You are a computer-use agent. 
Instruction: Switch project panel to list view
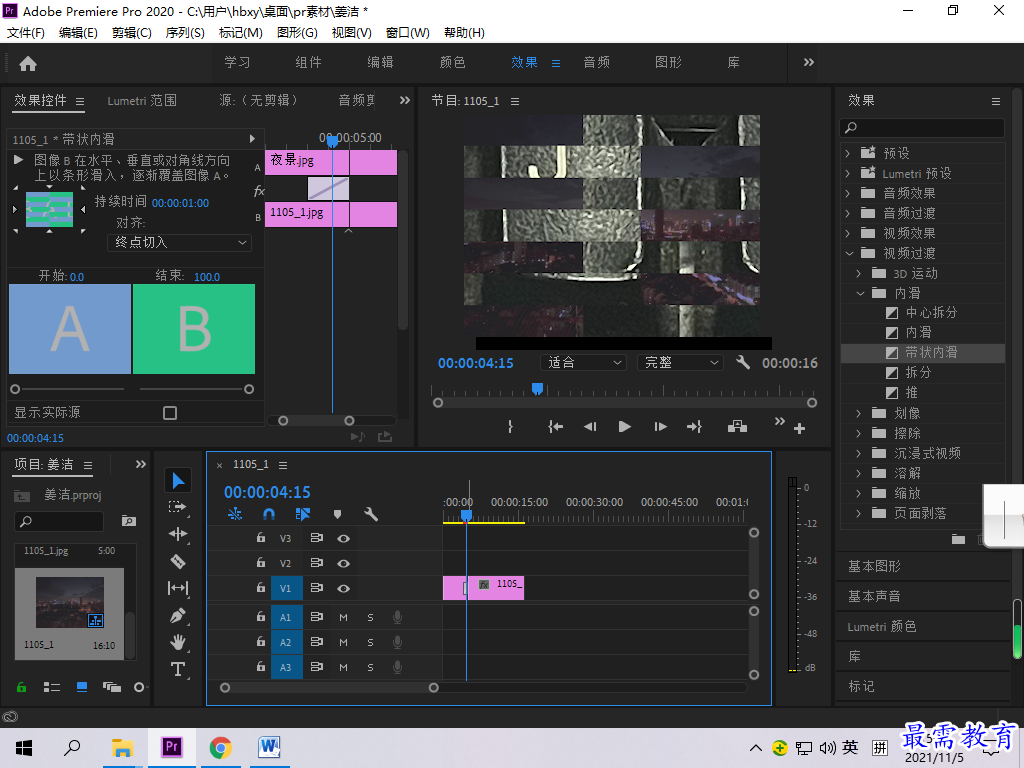coord(52,687)
